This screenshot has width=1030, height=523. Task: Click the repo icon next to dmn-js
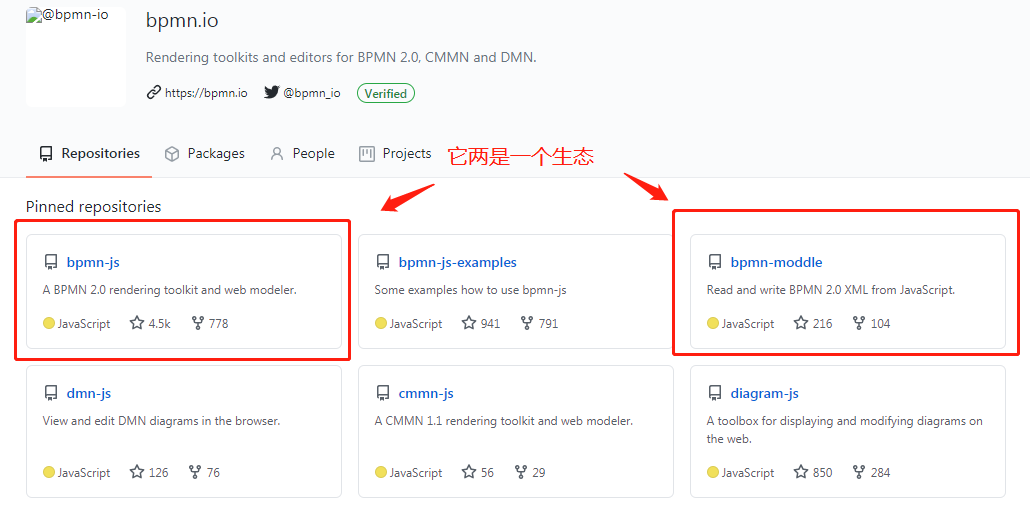click(51, 393)
